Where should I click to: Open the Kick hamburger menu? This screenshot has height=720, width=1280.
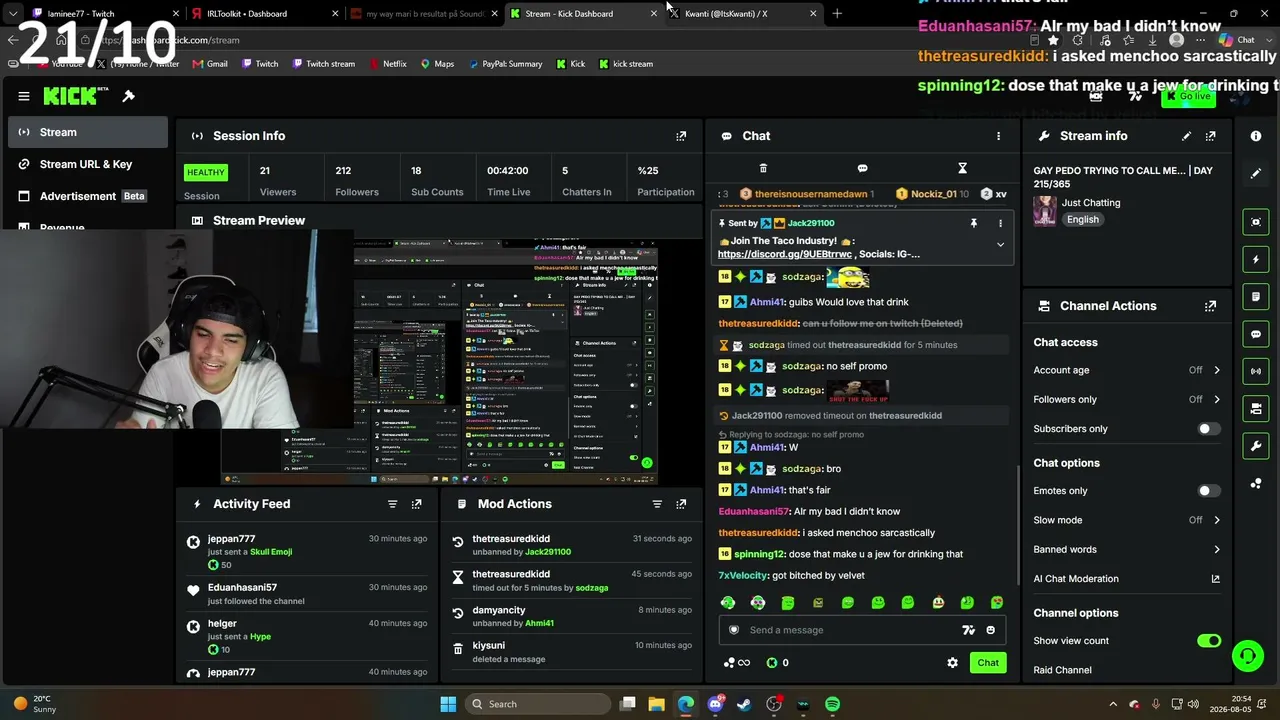[x=24, y=96]
